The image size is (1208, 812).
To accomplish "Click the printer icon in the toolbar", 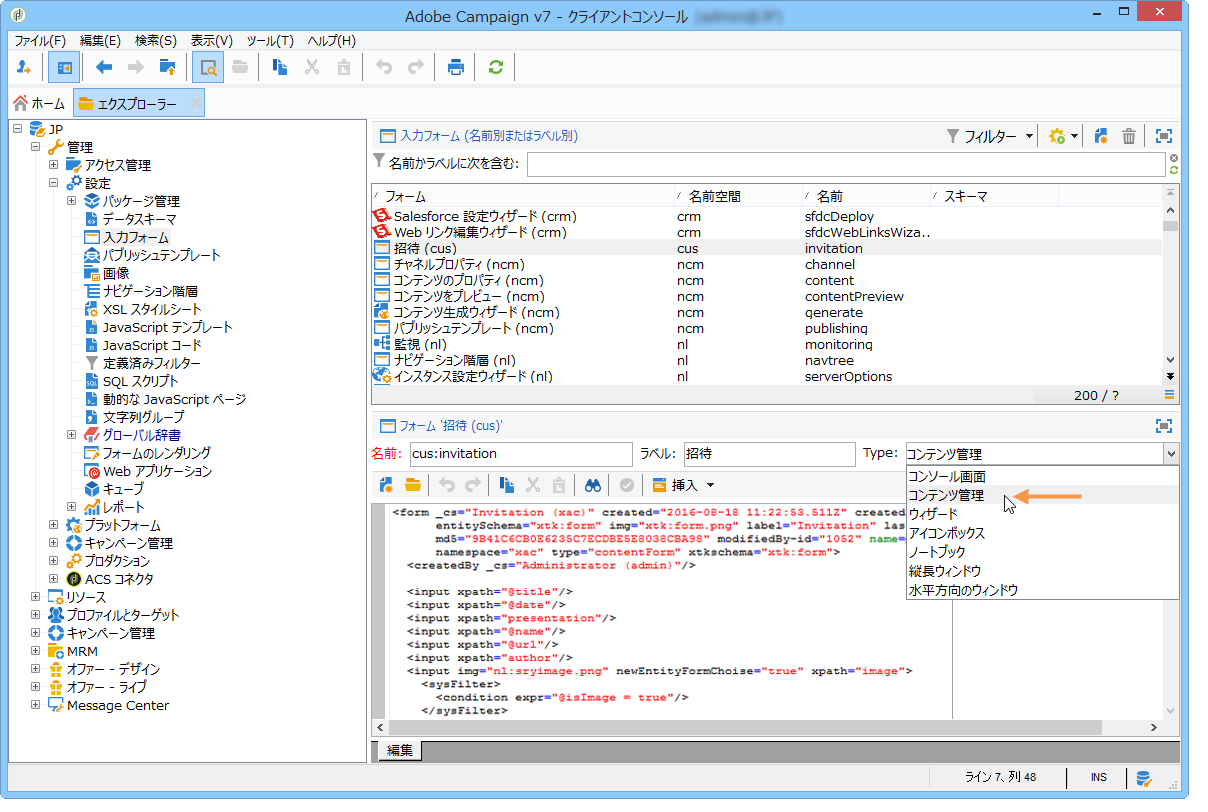I will coord(456,67).
